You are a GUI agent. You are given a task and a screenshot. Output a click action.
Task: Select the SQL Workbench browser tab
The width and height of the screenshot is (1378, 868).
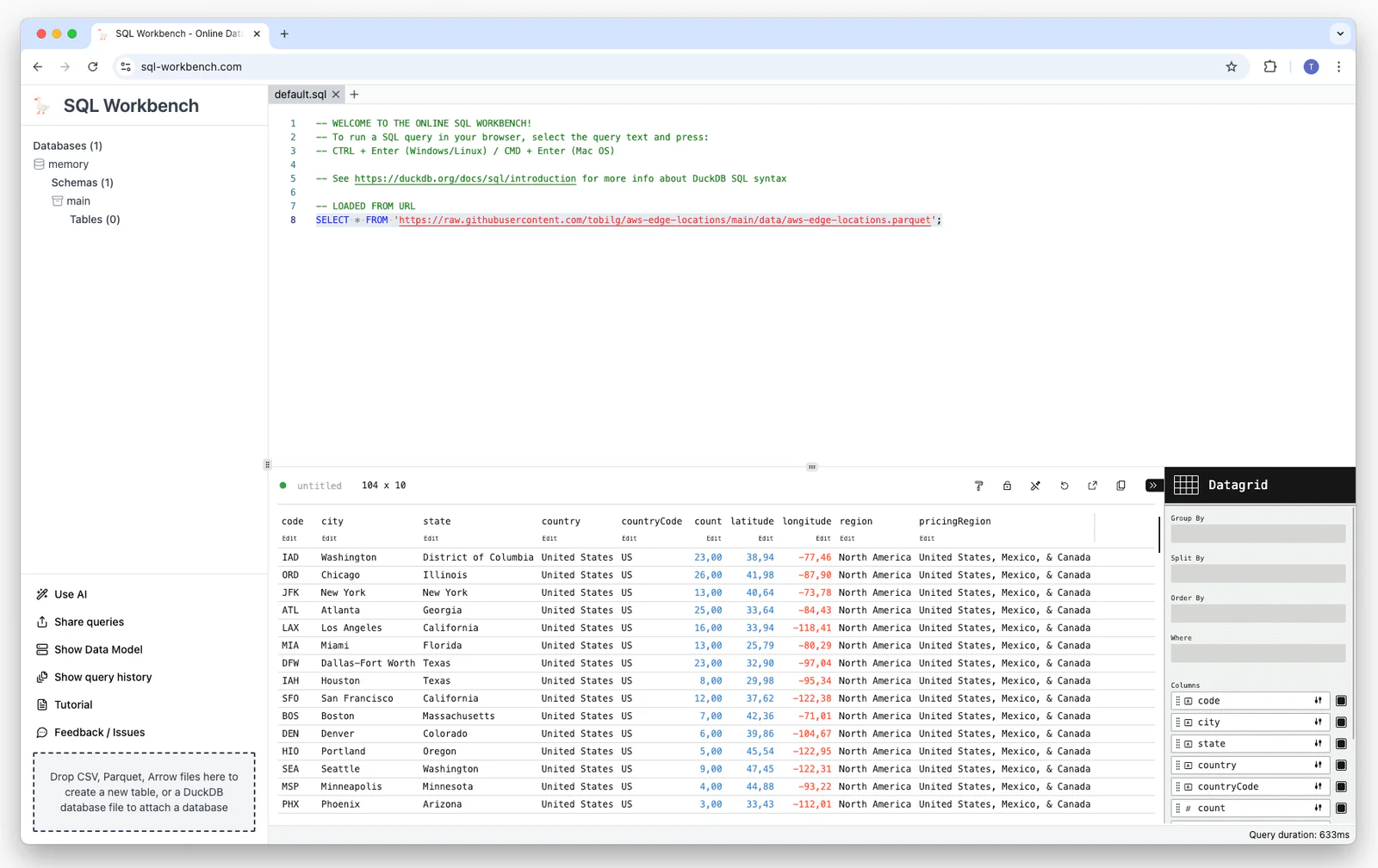[x=178, y=34]
